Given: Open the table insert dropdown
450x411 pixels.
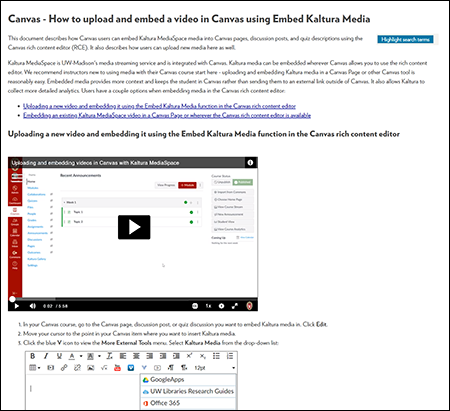Looking at the screenshot, I should 35,368.
